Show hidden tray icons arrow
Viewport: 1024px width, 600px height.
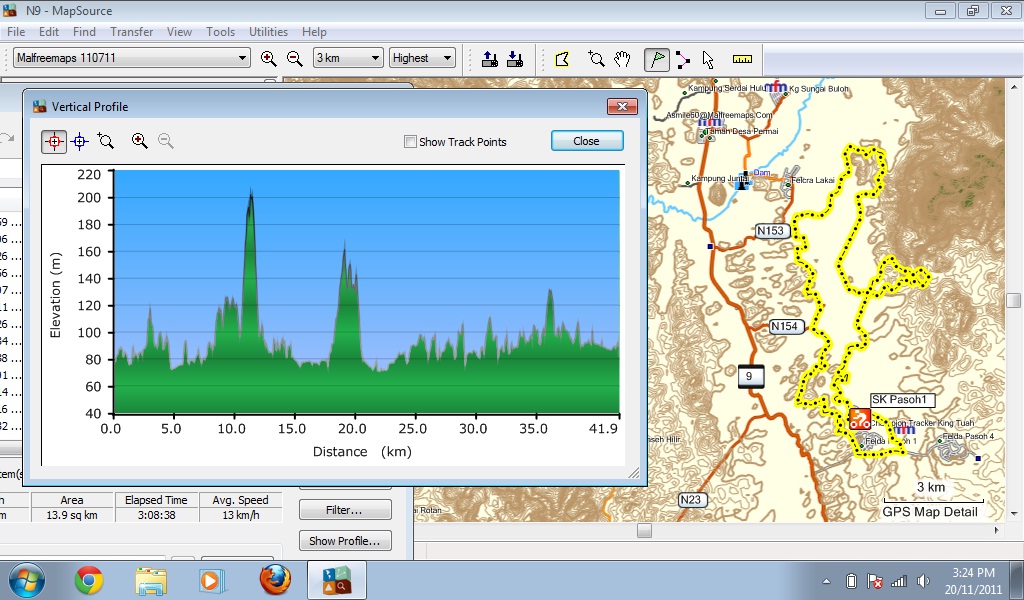click(x=827, y=581)
